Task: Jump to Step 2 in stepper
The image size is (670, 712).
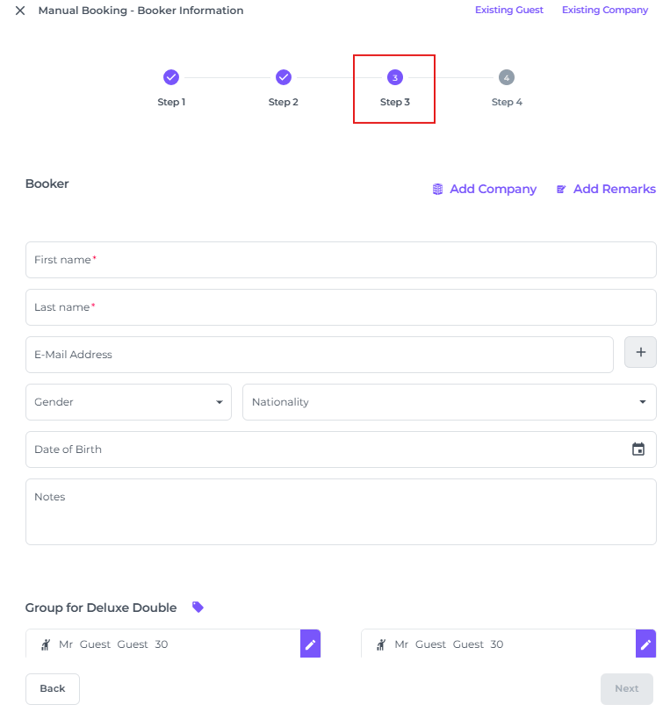Action: pos(283,78)
